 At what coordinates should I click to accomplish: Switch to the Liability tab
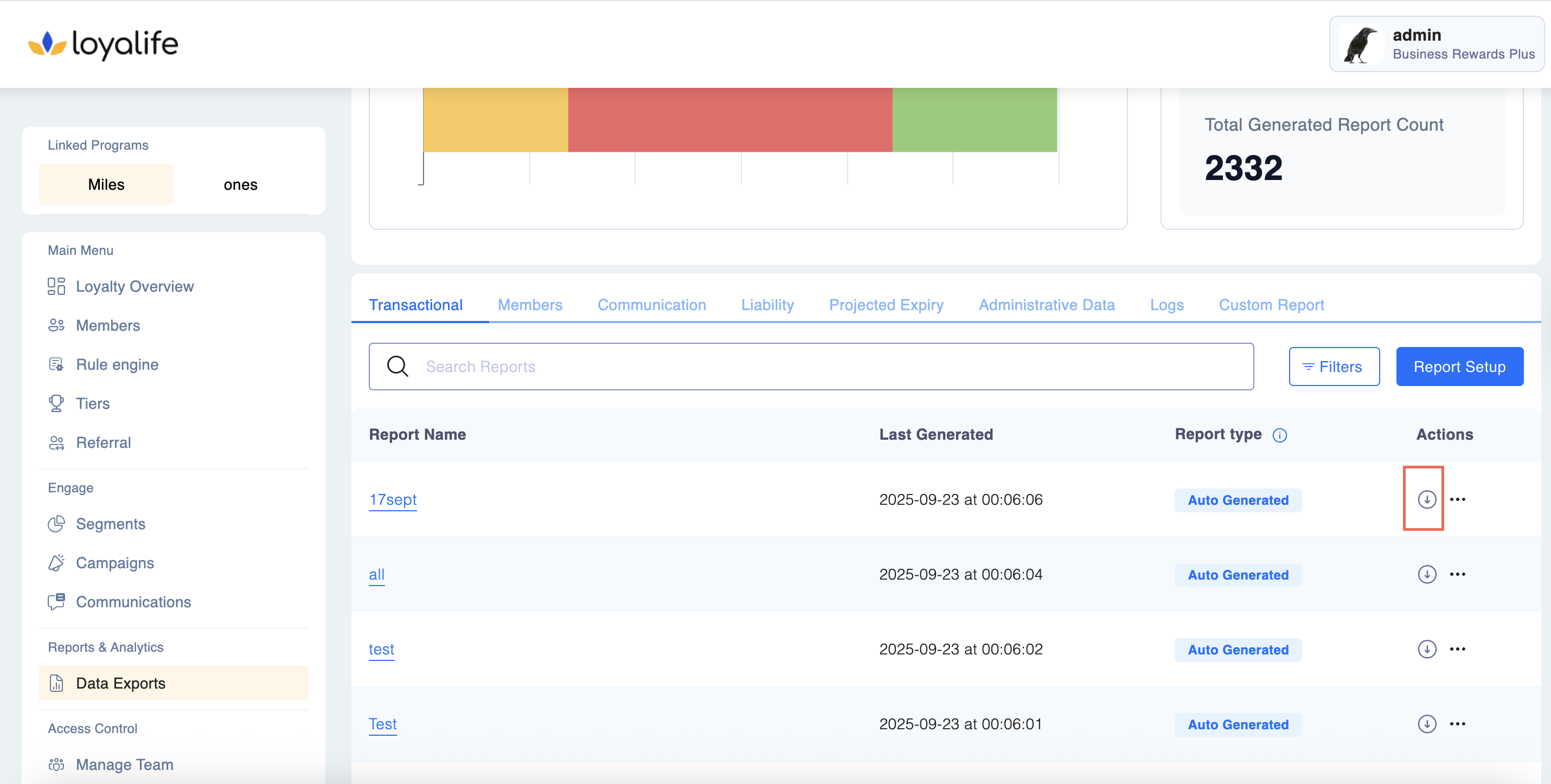point(767,305)
